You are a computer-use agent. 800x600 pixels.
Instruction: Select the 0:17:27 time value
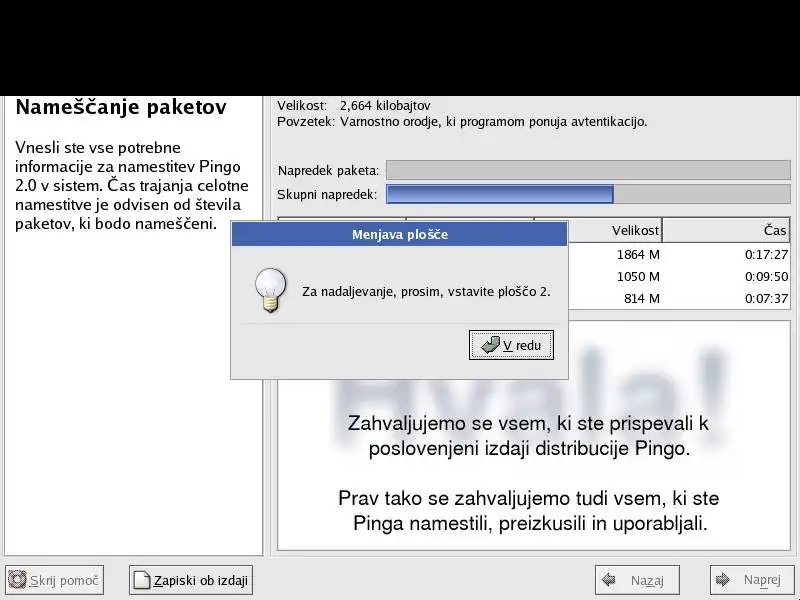766,255
